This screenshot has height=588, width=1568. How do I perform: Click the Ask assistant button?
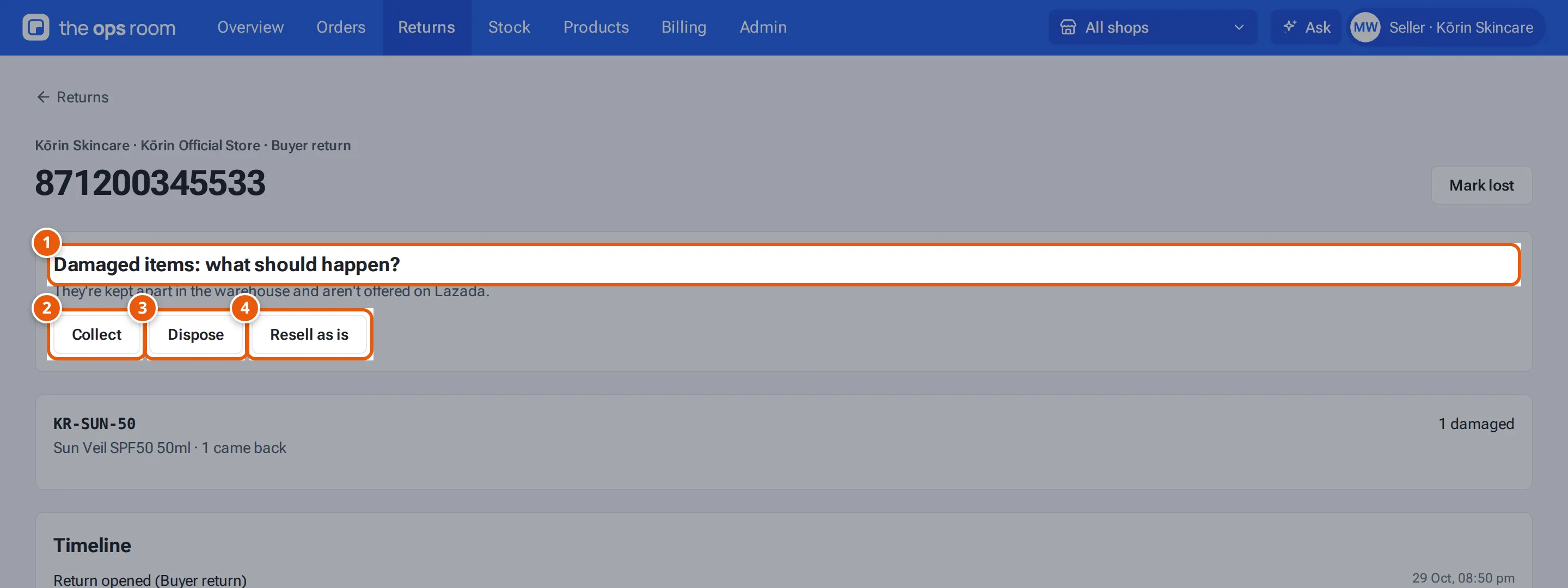tap(1306, 27)
